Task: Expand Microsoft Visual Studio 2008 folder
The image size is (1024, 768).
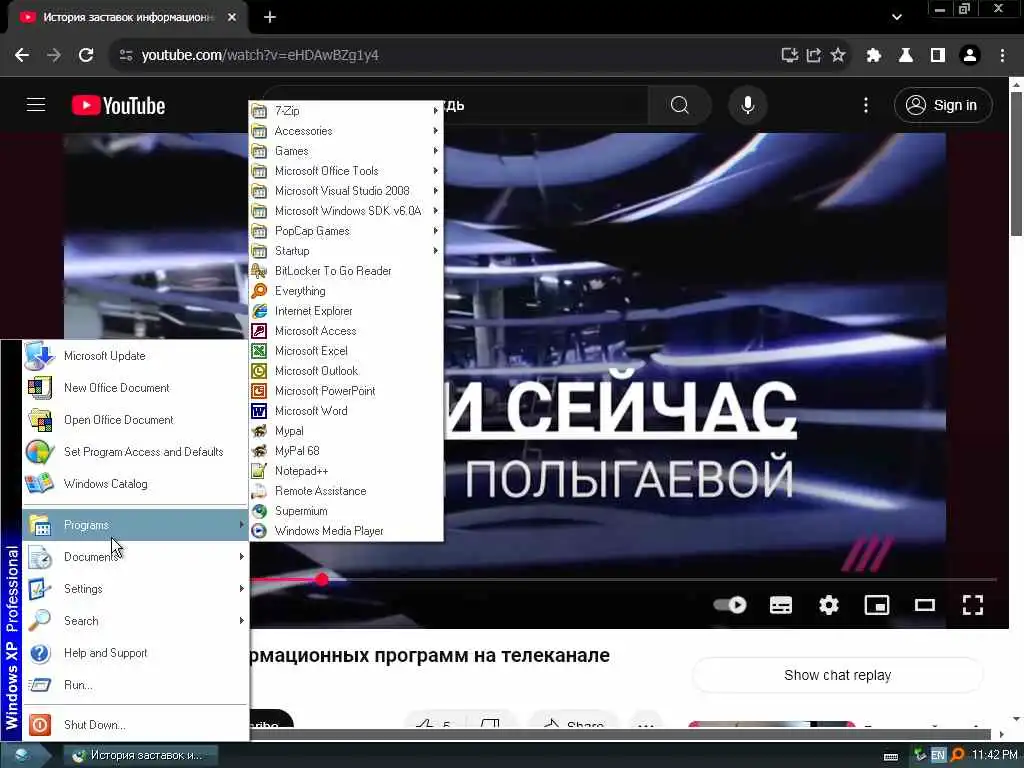Action: coord(346,191)
